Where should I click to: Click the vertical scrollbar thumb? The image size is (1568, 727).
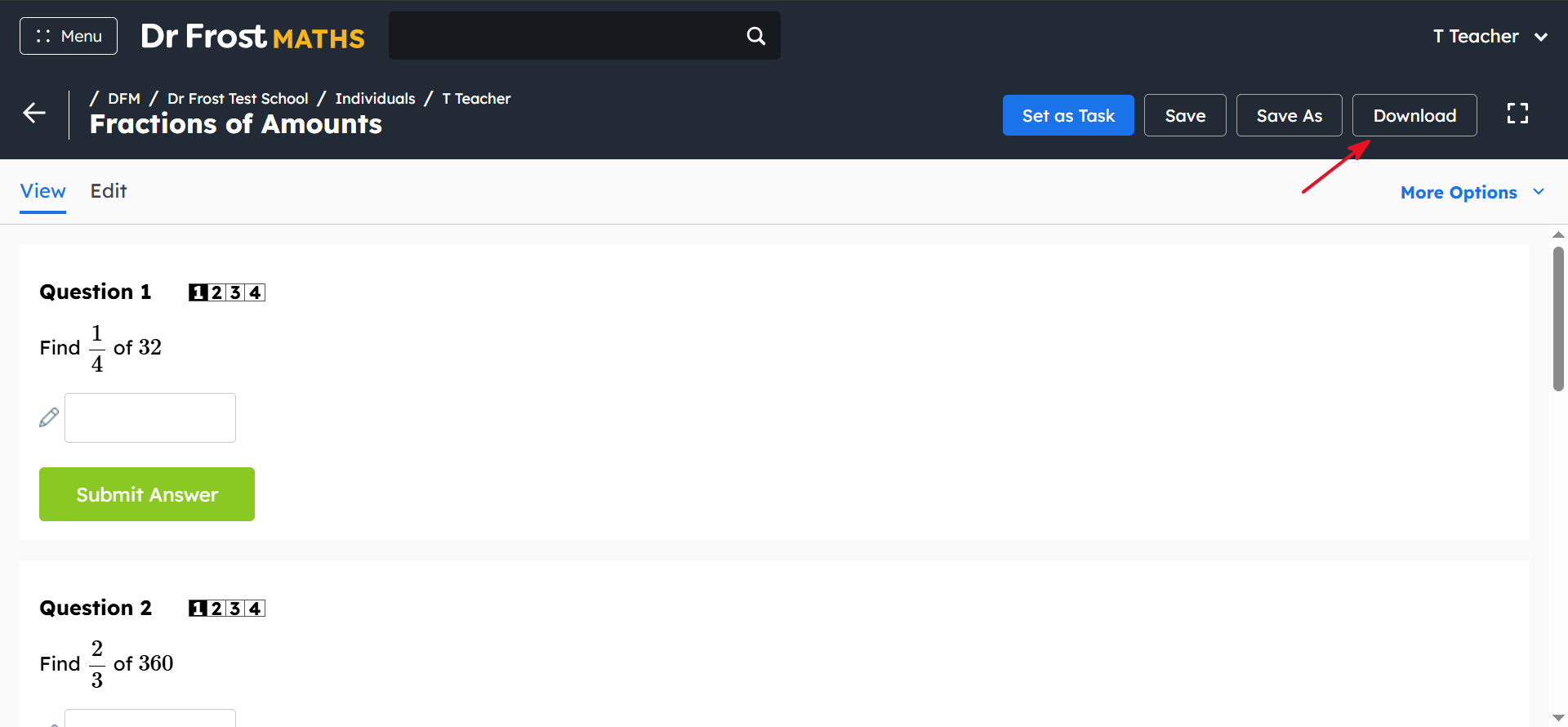tap(1558, 319)
